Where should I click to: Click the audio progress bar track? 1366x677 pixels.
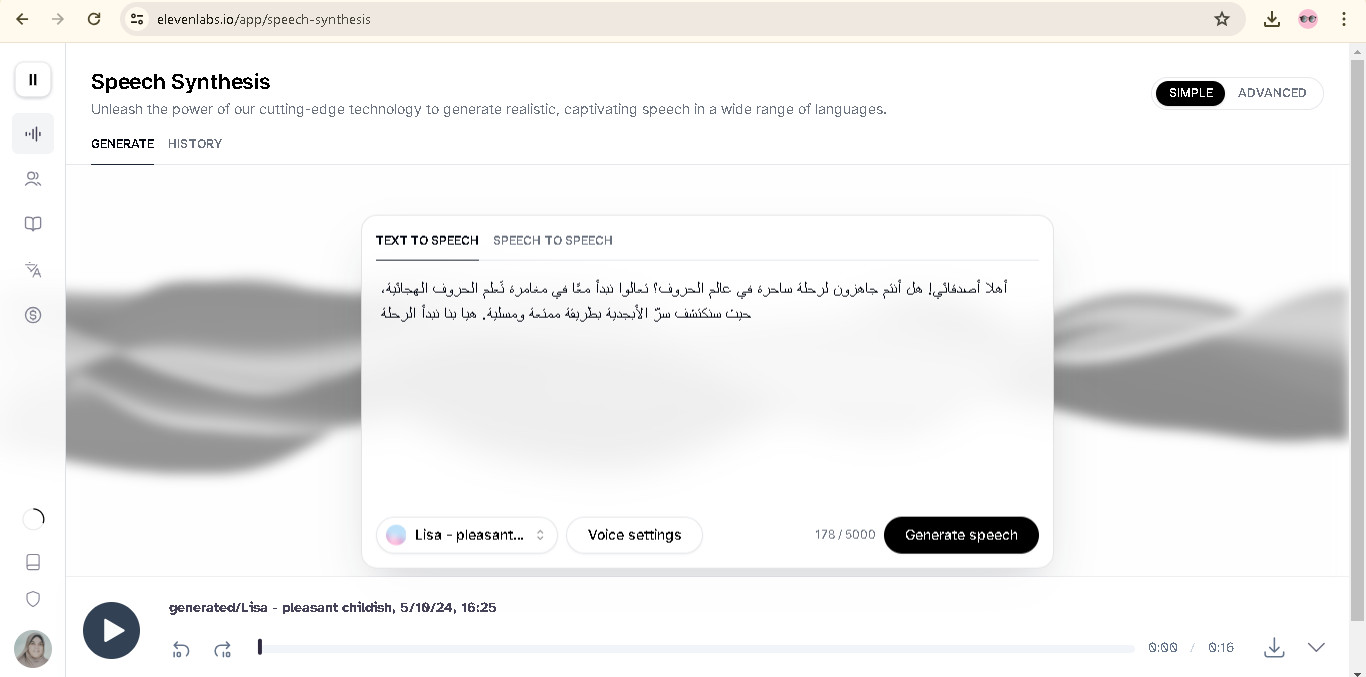(696, 648)
